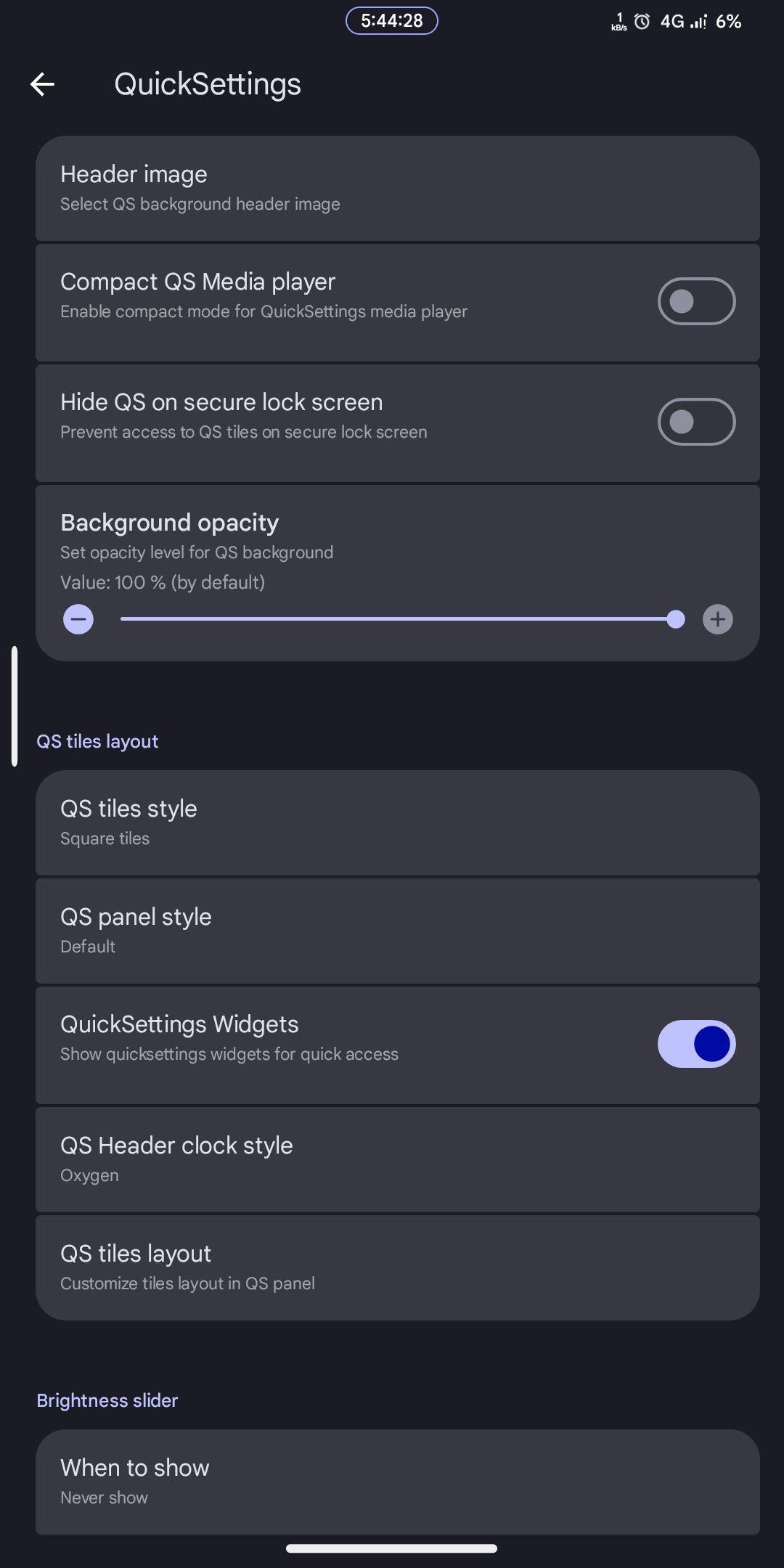The width and height of the screenshot is (784, 1568).
Task: Open QS tiles style selector
Action: (398, 823)
